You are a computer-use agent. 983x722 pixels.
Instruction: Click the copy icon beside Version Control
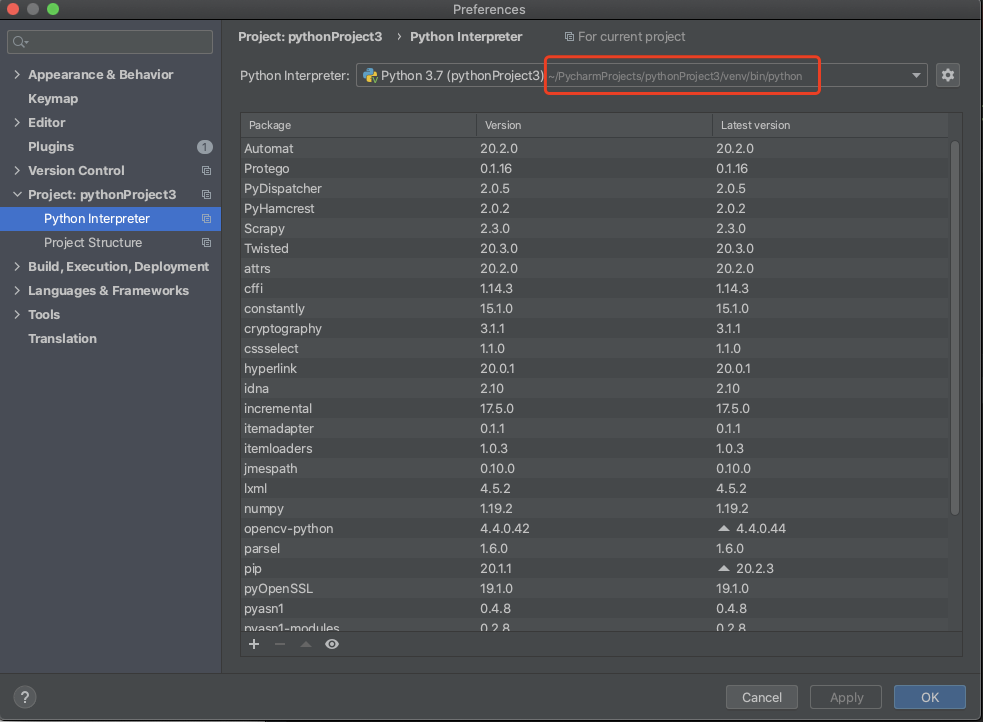206,170
